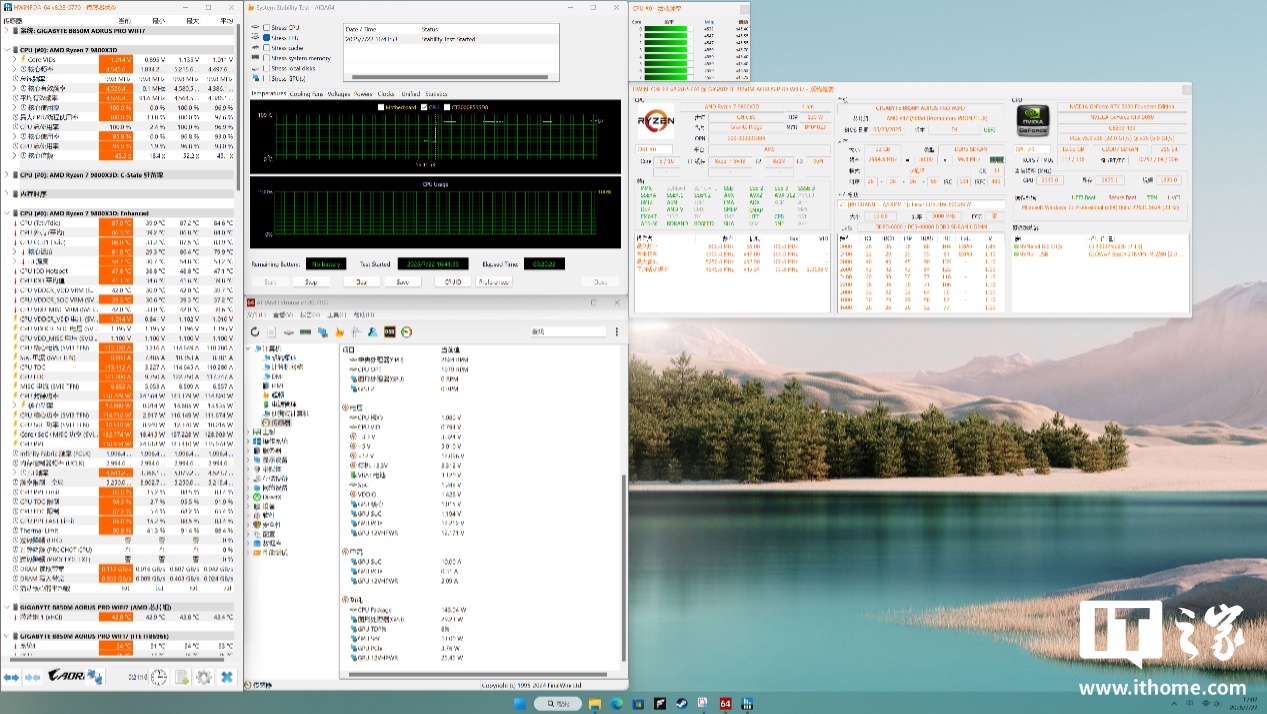Image resolution: width=1267 pixels, height=714 pixels.
Task: Click the blue X icon in HWiNFO footer
Action: click(227, 677)
